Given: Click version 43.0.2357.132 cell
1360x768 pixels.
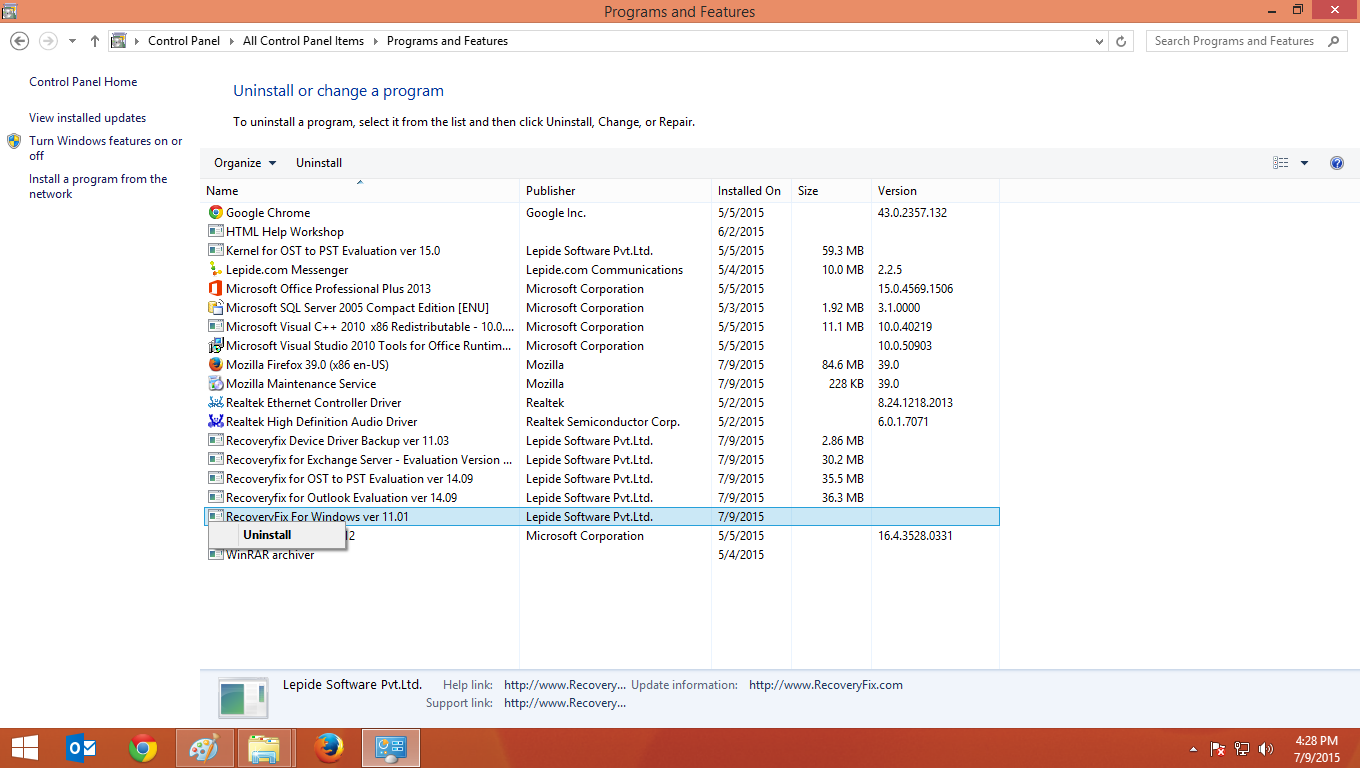Looking at the screenshot, I should 912,213.
